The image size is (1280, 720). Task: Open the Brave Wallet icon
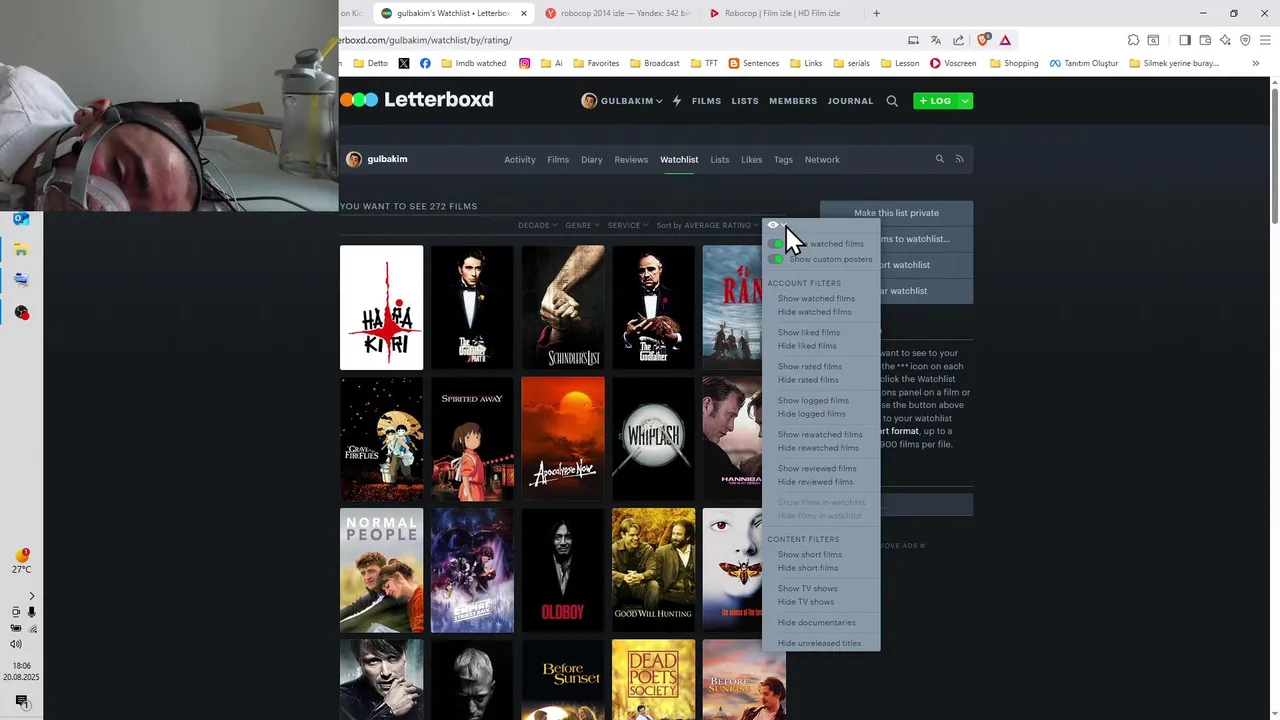(1205, 40)
